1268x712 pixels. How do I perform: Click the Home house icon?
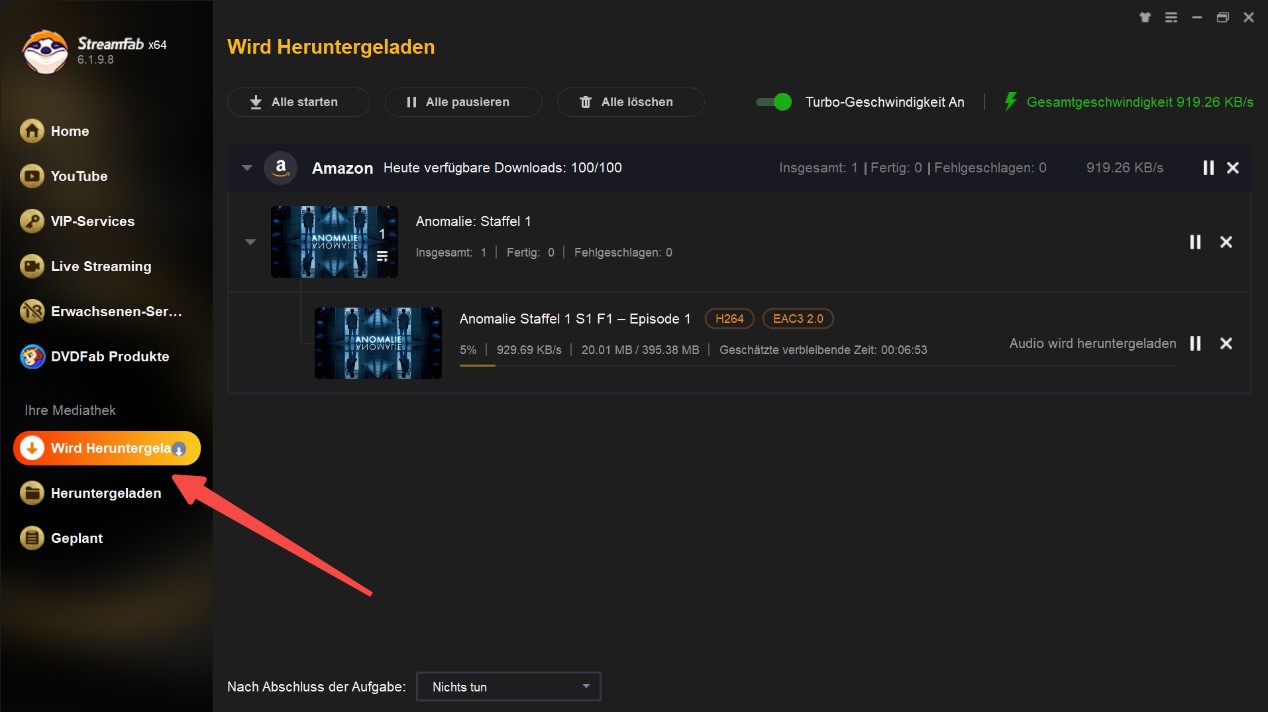coord(33,131)
